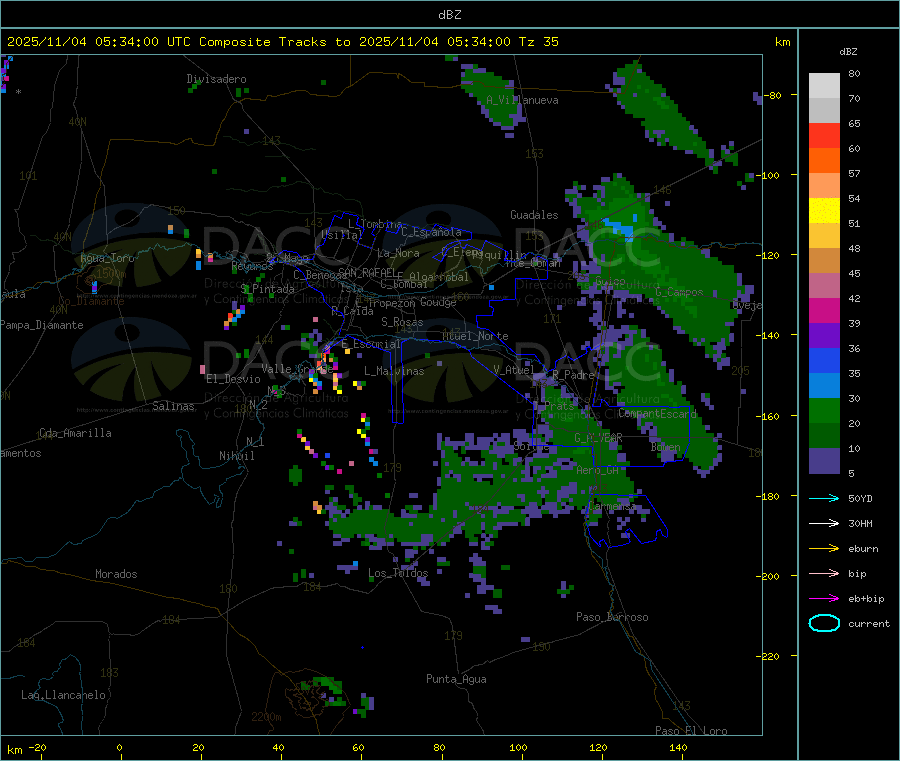Click the red 60 dBZ legend swatch
Image resolution: width=900 pixels, height=761 pixels.
824,135
